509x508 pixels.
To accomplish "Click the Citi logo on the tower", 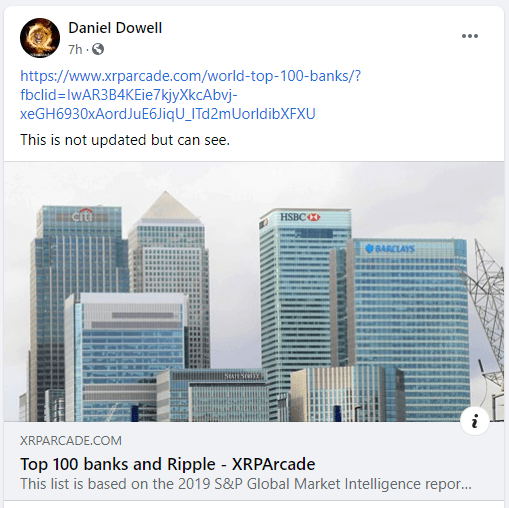I will click(x=82, y=216).
